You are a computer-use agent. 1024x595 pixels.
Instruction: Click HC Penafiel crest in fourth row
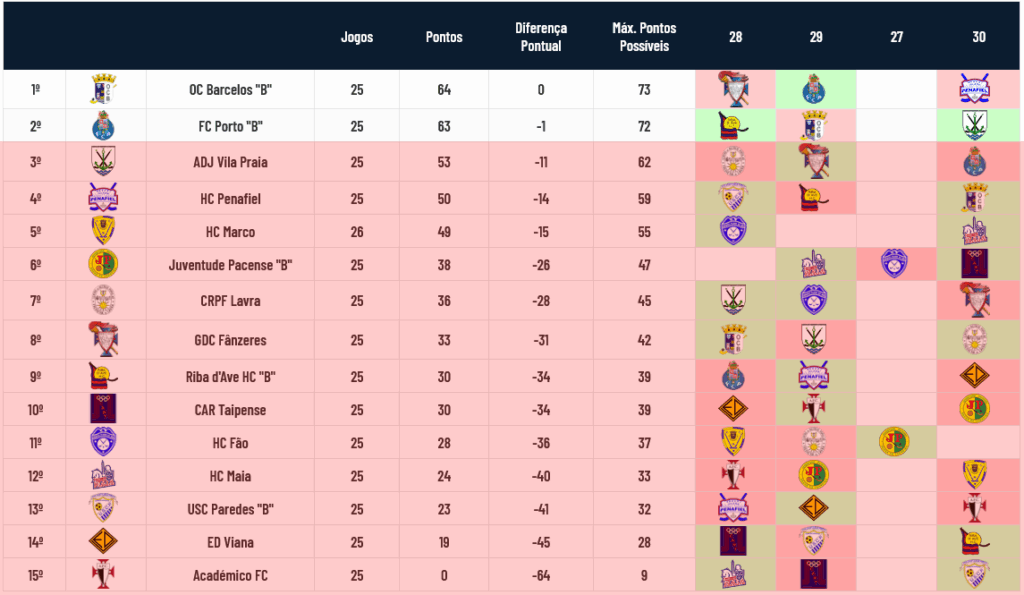pyautogui.click(x=103, y=197)
